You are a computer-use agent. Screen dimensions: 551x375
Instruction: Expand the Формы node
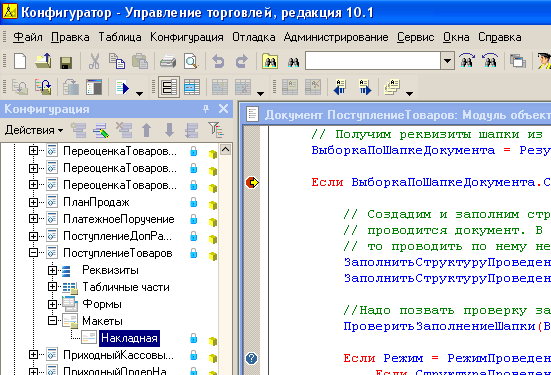[52, 304]
